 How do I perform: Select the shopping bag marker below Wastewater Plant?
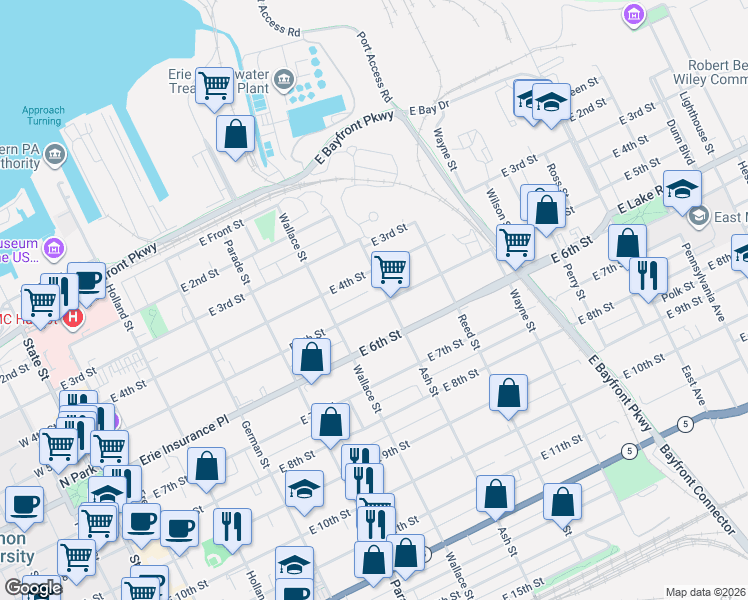(235, 137)
